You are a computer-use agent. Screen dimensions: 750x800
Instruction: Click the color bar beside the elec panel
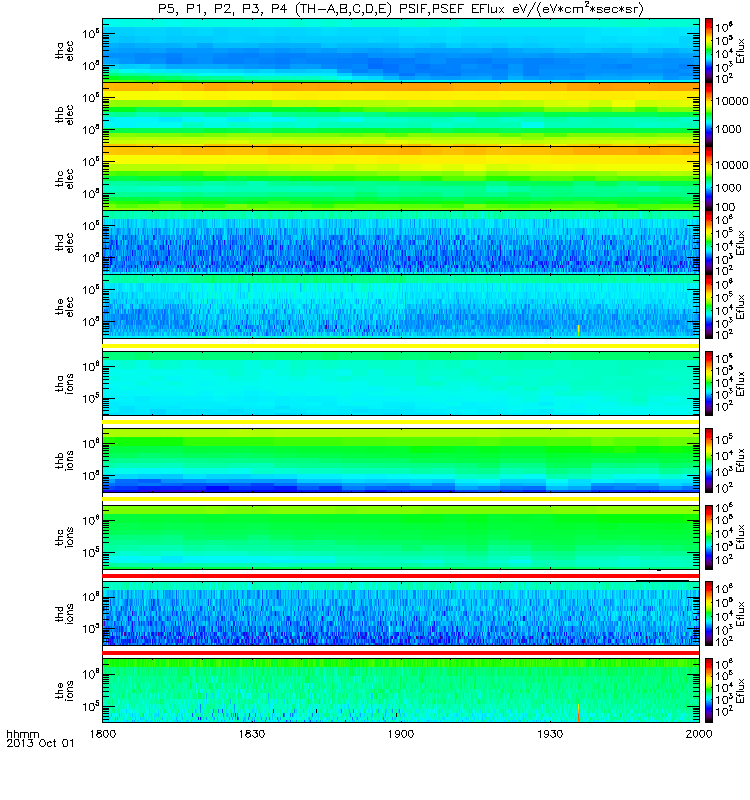coord(709,307)
